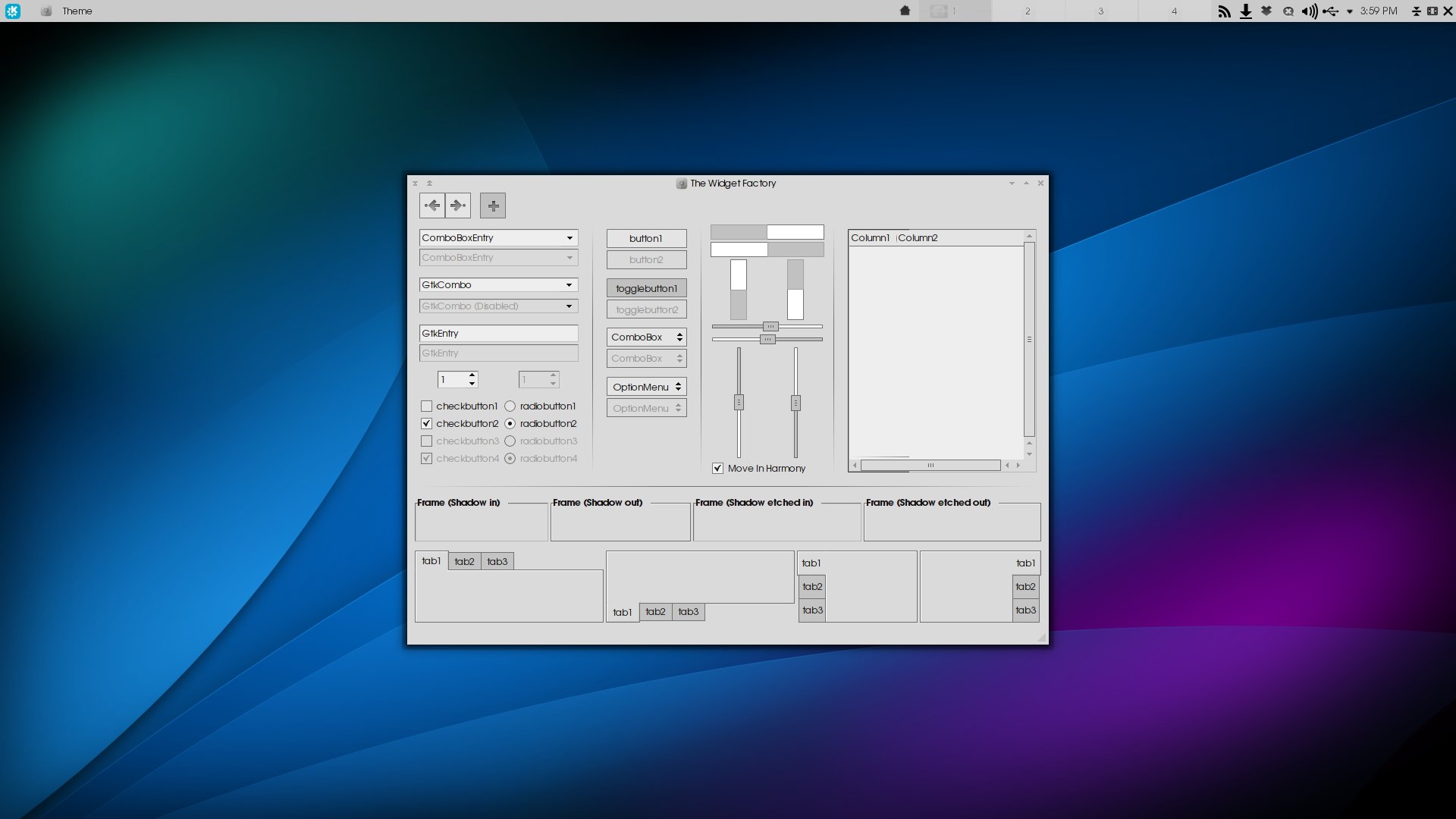Switch to tab2 in top-tab notebook
The height and width of the screenshot is (819, 1456).
[464, 561]
